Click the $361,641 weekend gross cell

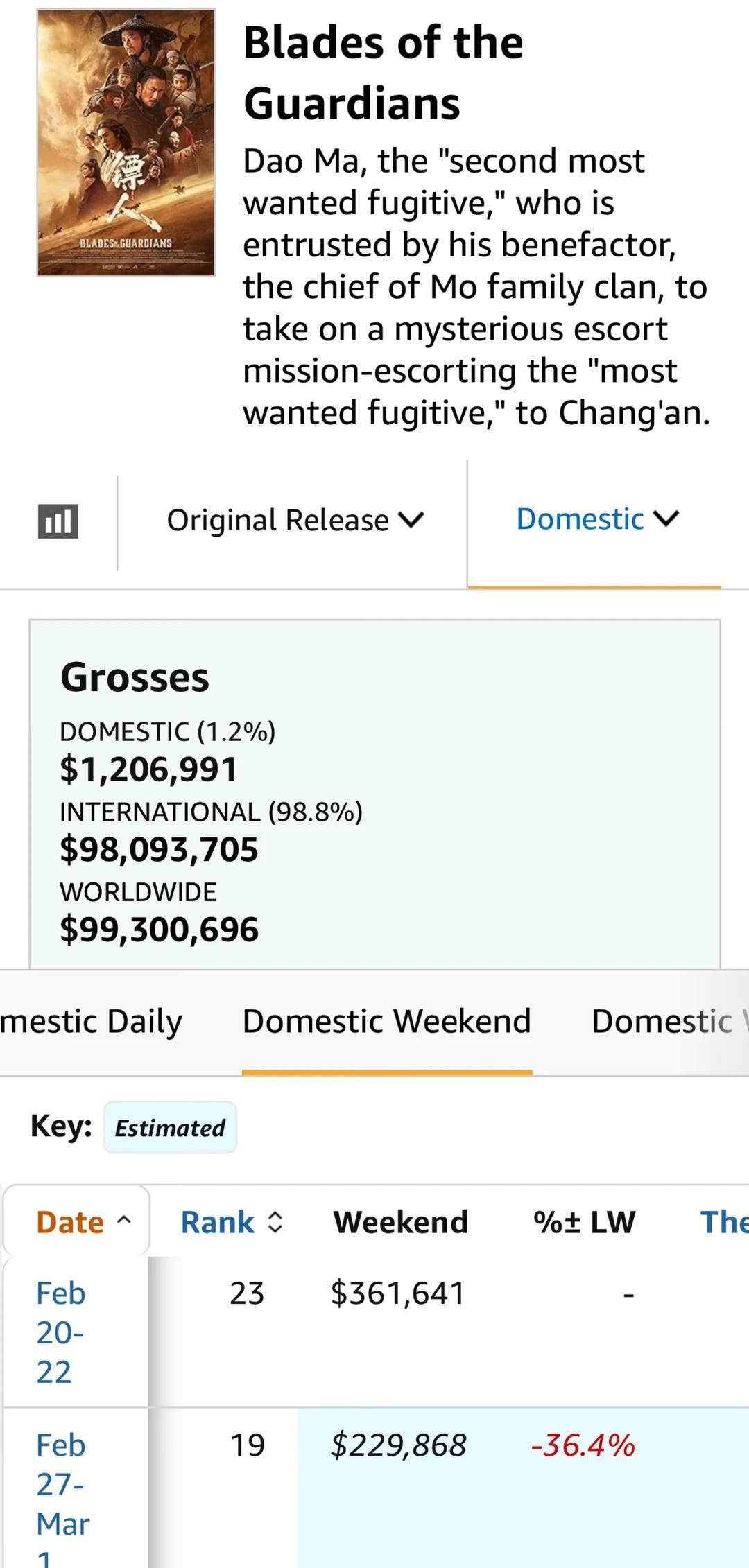point(397,1293)
